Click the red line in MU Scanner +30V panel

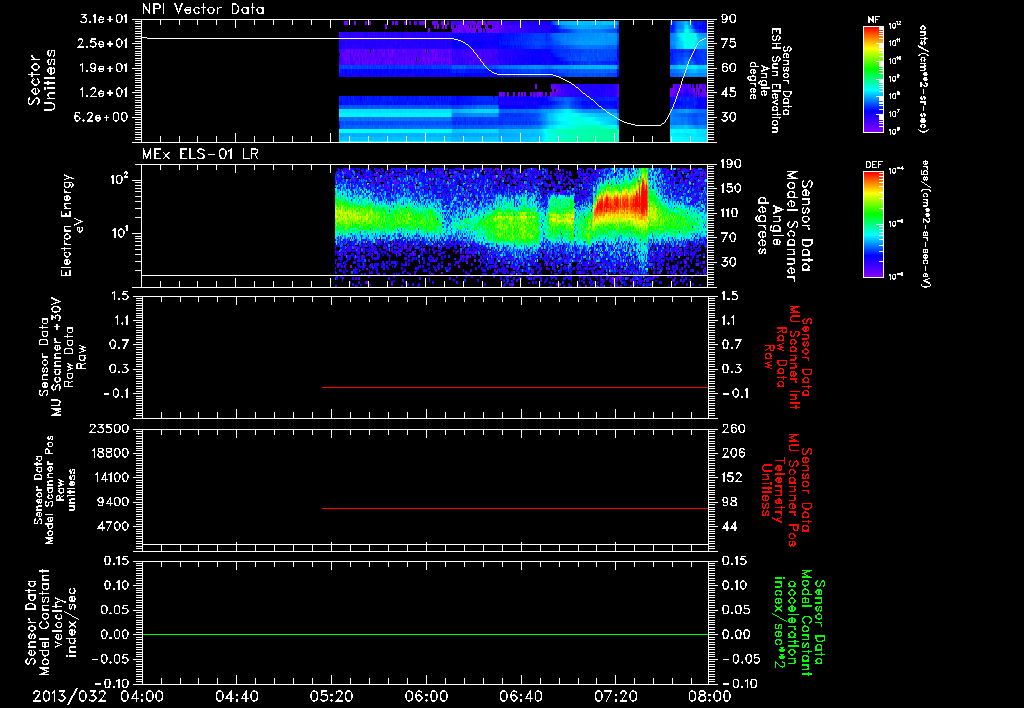515,387
